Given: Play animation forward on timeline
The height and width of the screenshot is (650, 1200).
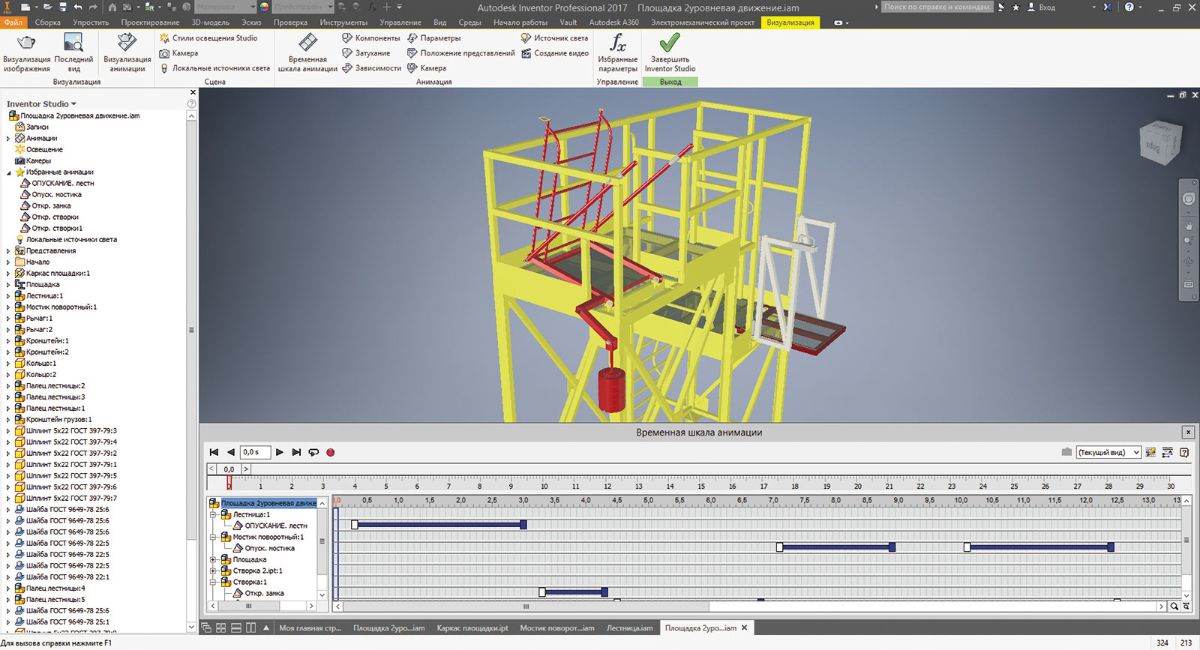Looking at the screenshot, I should click(280, 452).
